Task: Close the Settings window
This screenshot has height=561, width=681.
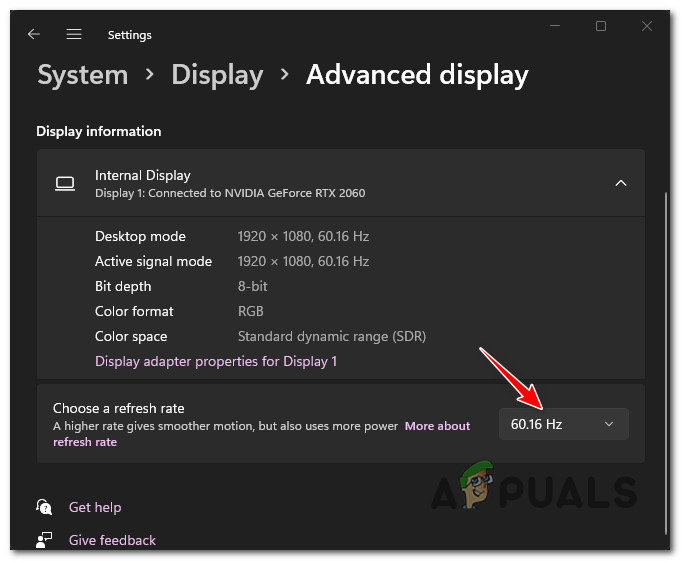Action: click(649, 26)
